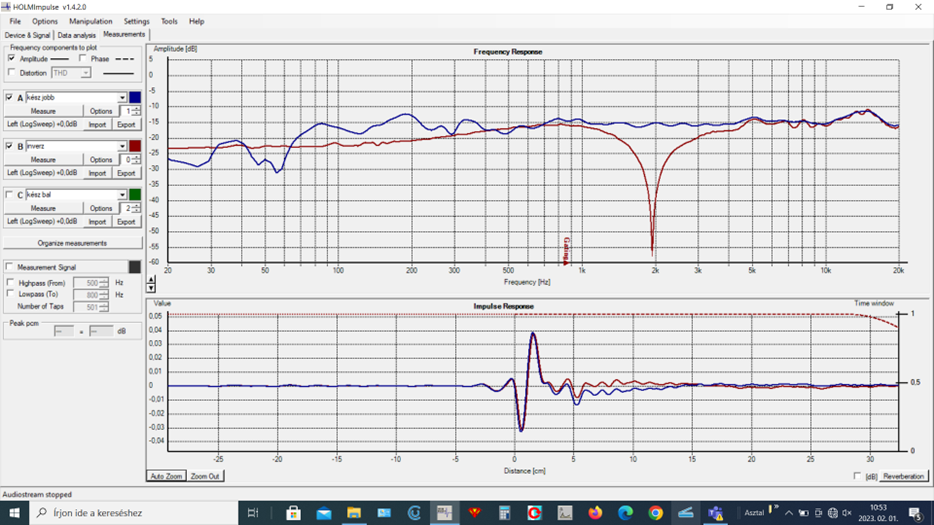The image size is (934, 525).
Task: Open measurement B name dropdown
Action: pyautogui.click(x=122, y=146)
